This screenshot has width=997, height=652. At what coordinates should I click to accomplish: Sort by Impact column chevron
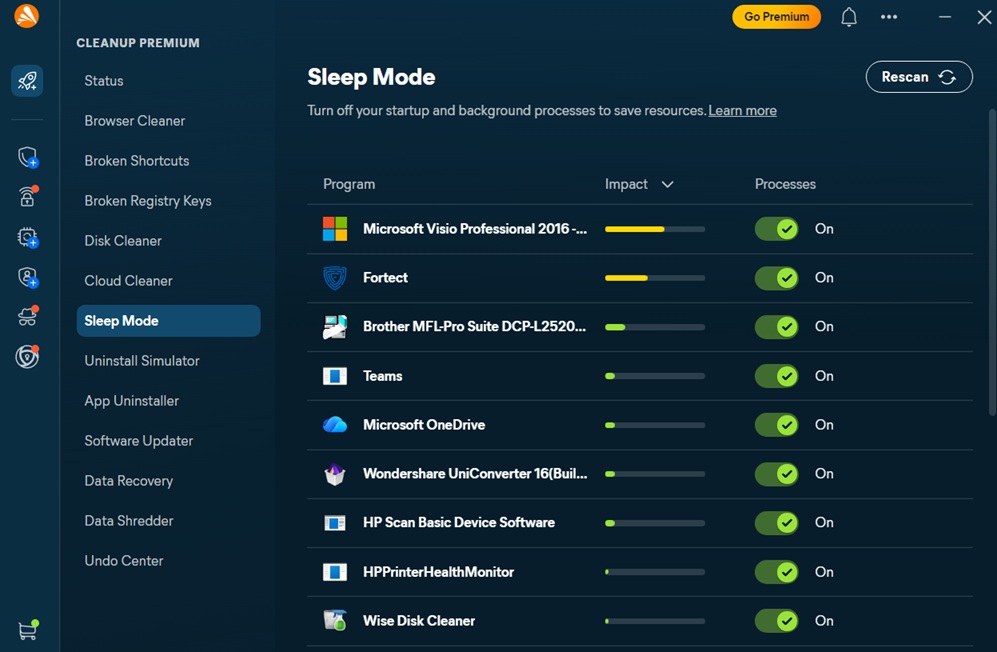pyautogui.click(x=667, y=184)
